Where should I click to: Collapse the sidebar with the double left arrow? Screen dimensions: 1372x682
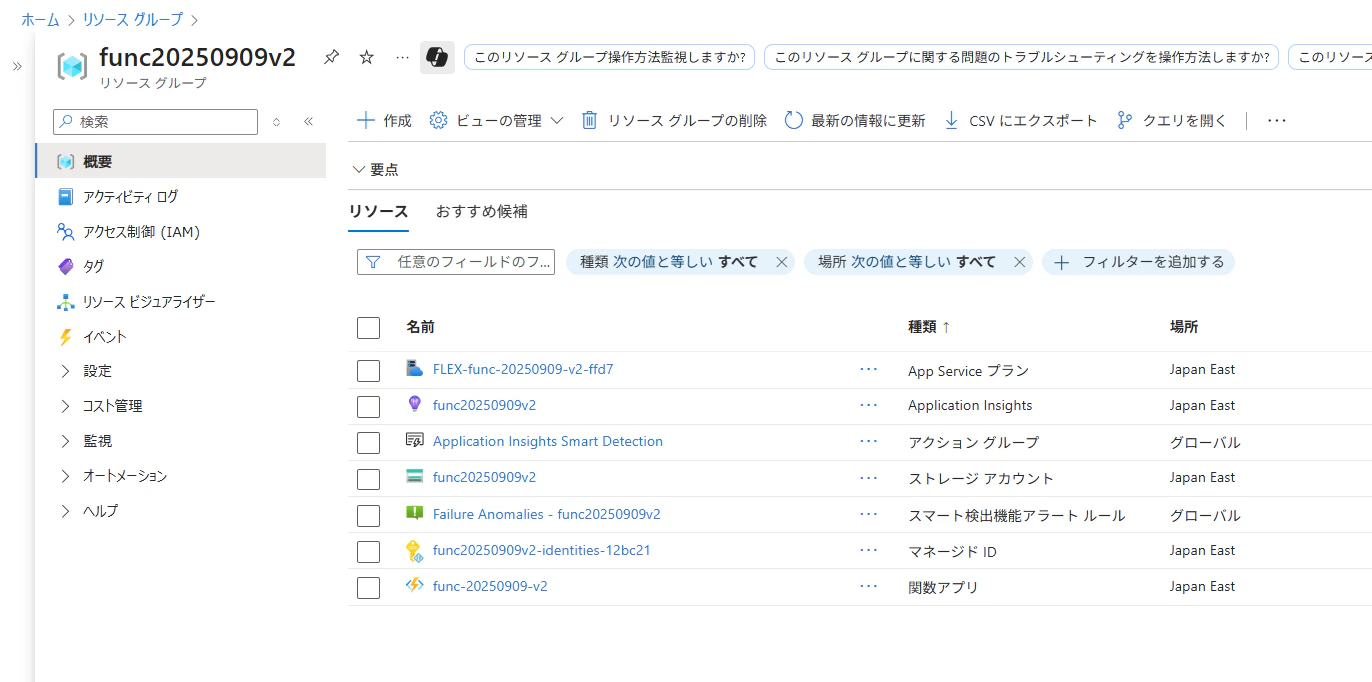[308, 122]
